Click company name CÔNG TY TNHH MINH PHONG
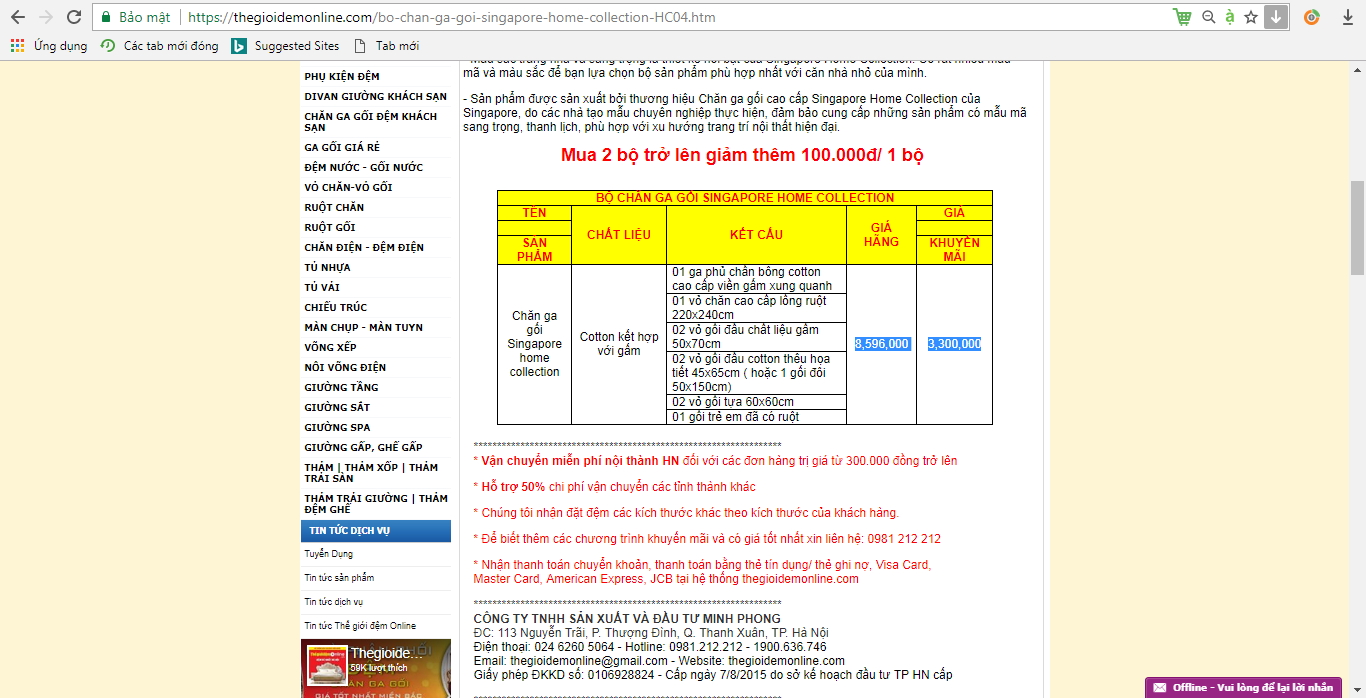Screen dimensions: 1366x698 point(627,619)
